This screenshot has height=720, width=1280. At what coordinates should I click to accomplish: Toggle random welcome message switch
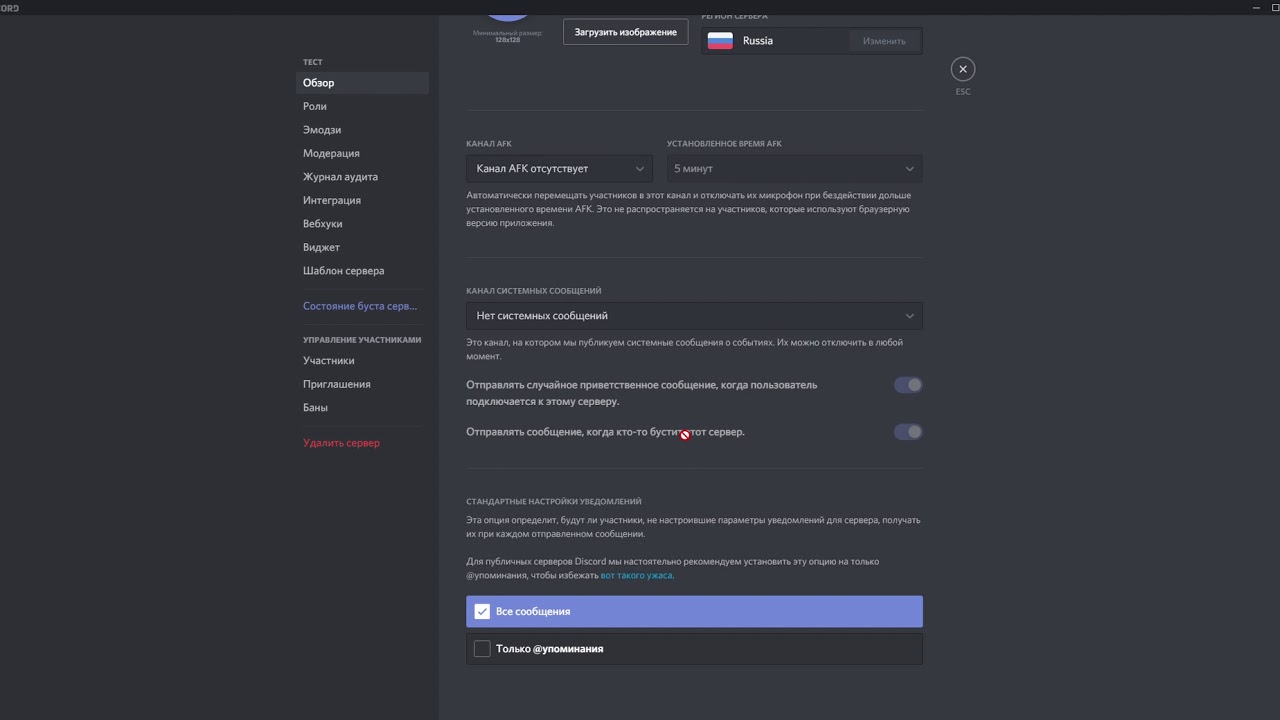tap(908, 385)
